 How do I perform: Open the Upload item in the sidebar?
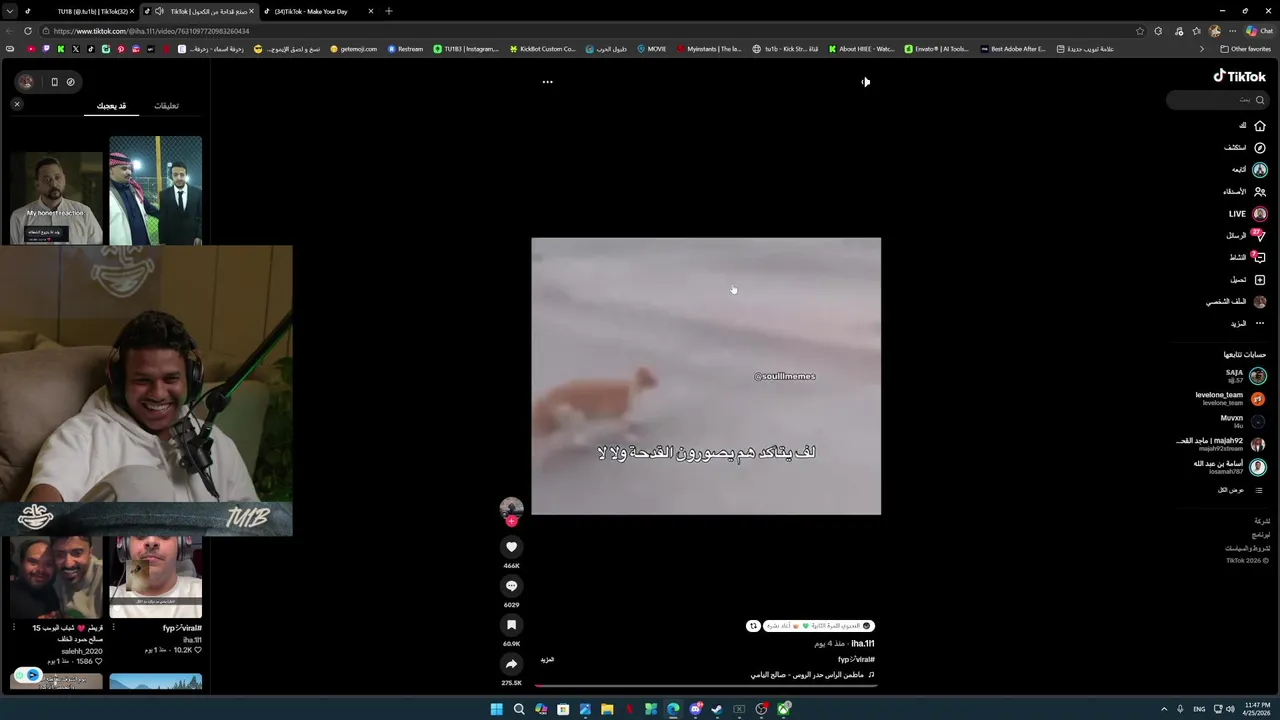(x=1248, y=280)
